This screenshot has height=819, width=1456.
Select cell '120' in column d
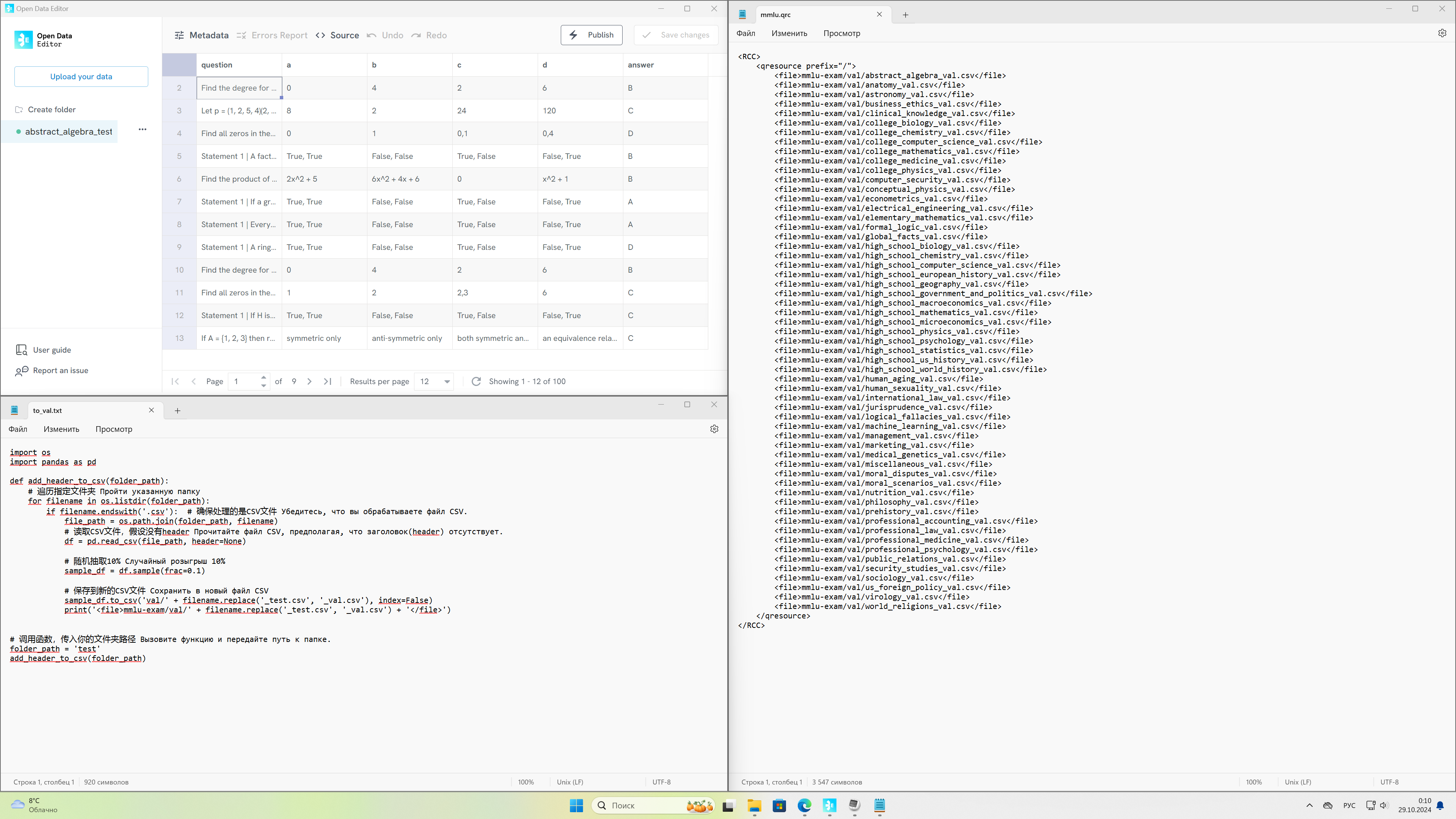click(580, 111)
